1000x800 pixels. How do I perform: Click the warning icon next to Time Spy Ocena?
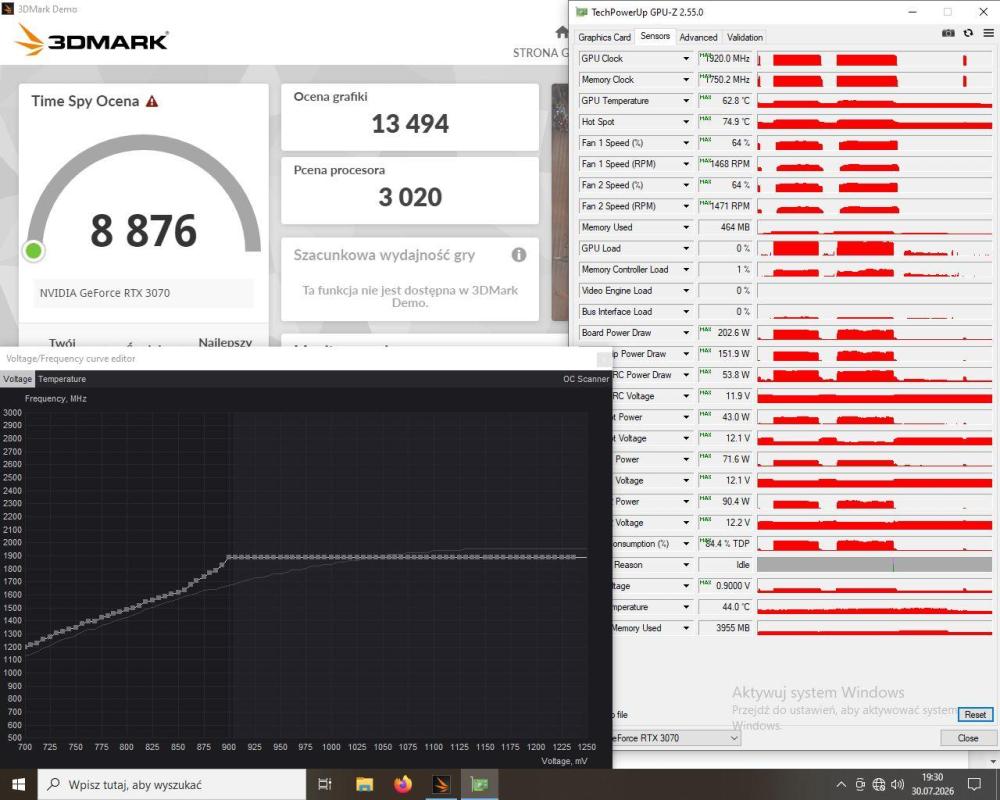pos(152,101)
